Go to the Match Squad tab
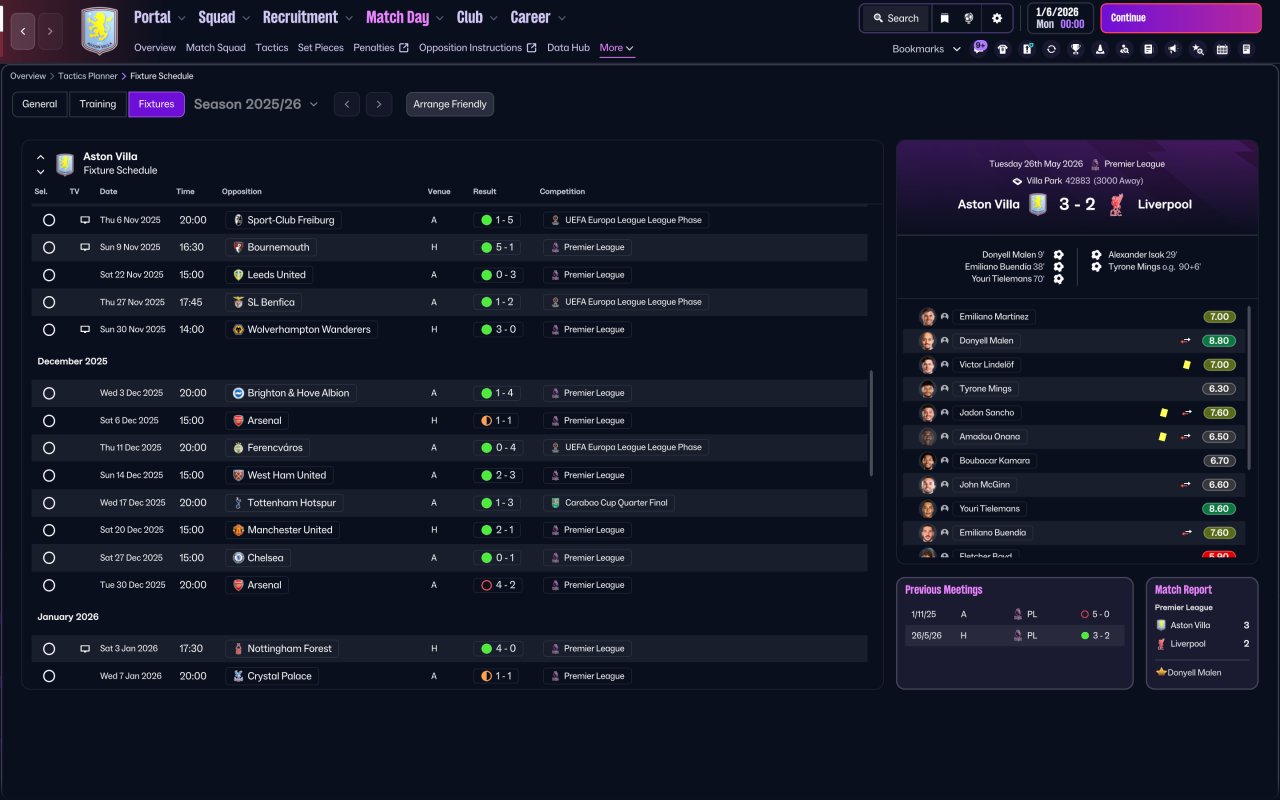 point(215,48)
